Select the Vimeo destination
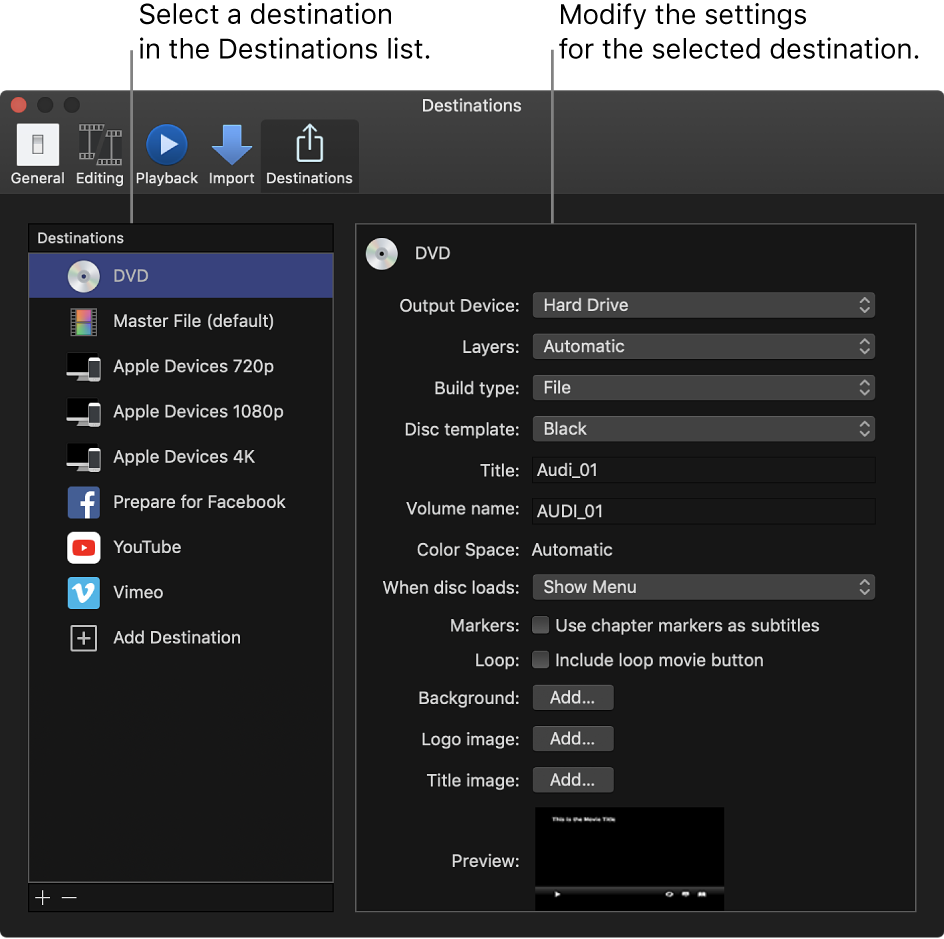 coord(138,592)
